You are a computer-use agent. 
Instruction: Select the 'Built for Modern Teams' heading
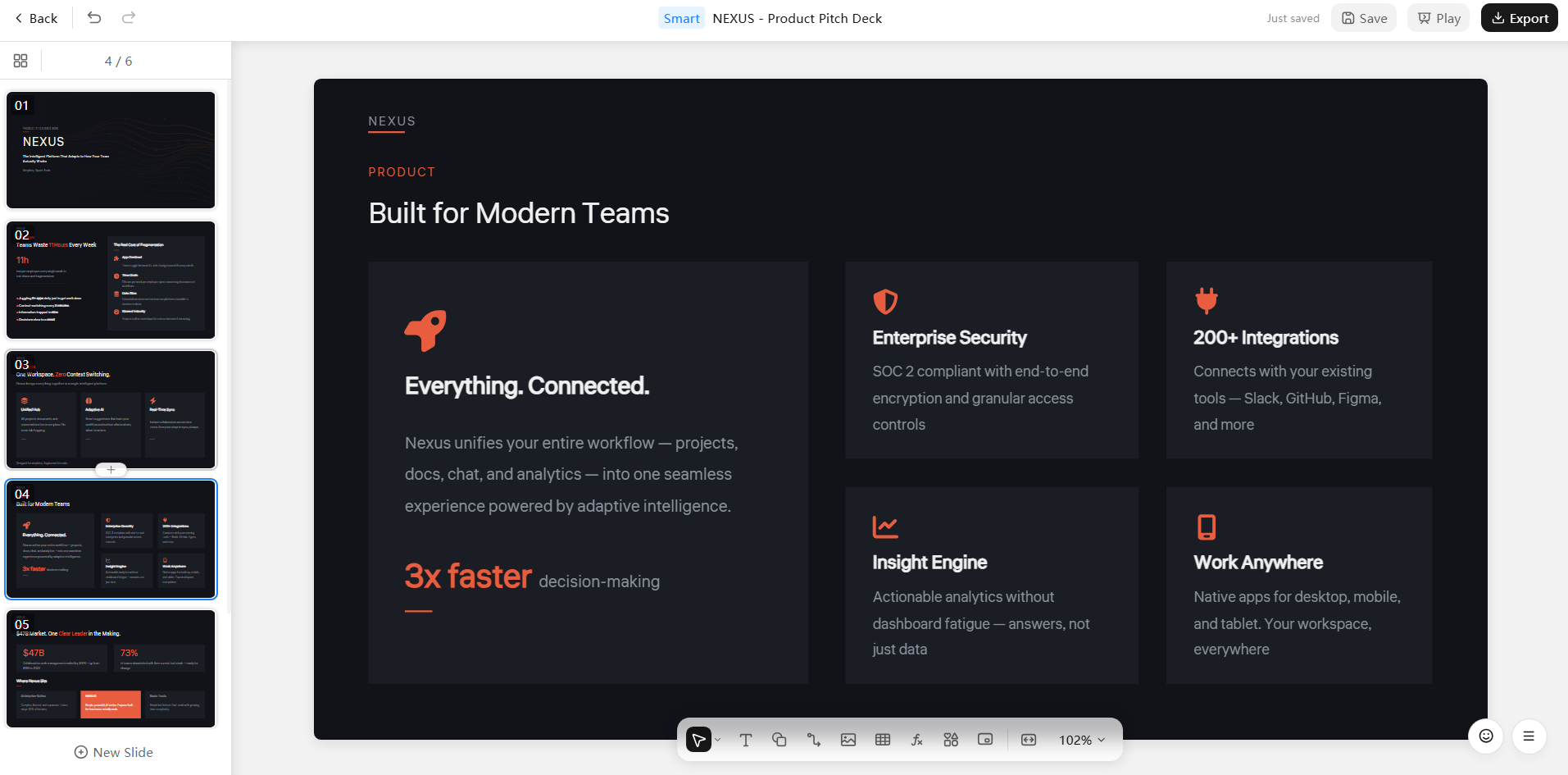(x=519, y=213)
